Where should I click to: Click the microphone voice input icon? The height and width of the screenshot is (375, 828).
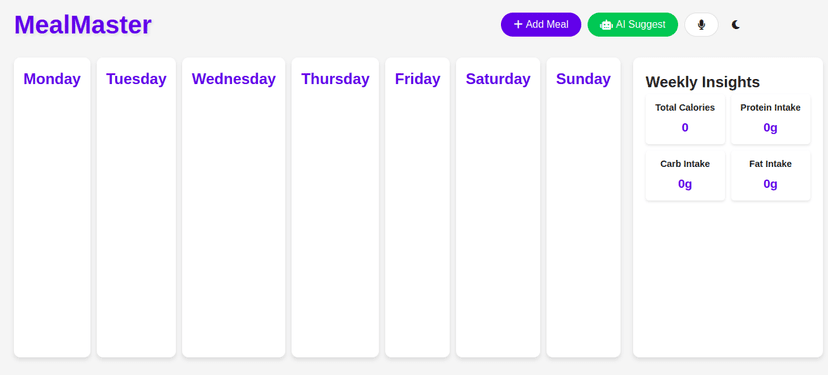click(x=701, y=24)
